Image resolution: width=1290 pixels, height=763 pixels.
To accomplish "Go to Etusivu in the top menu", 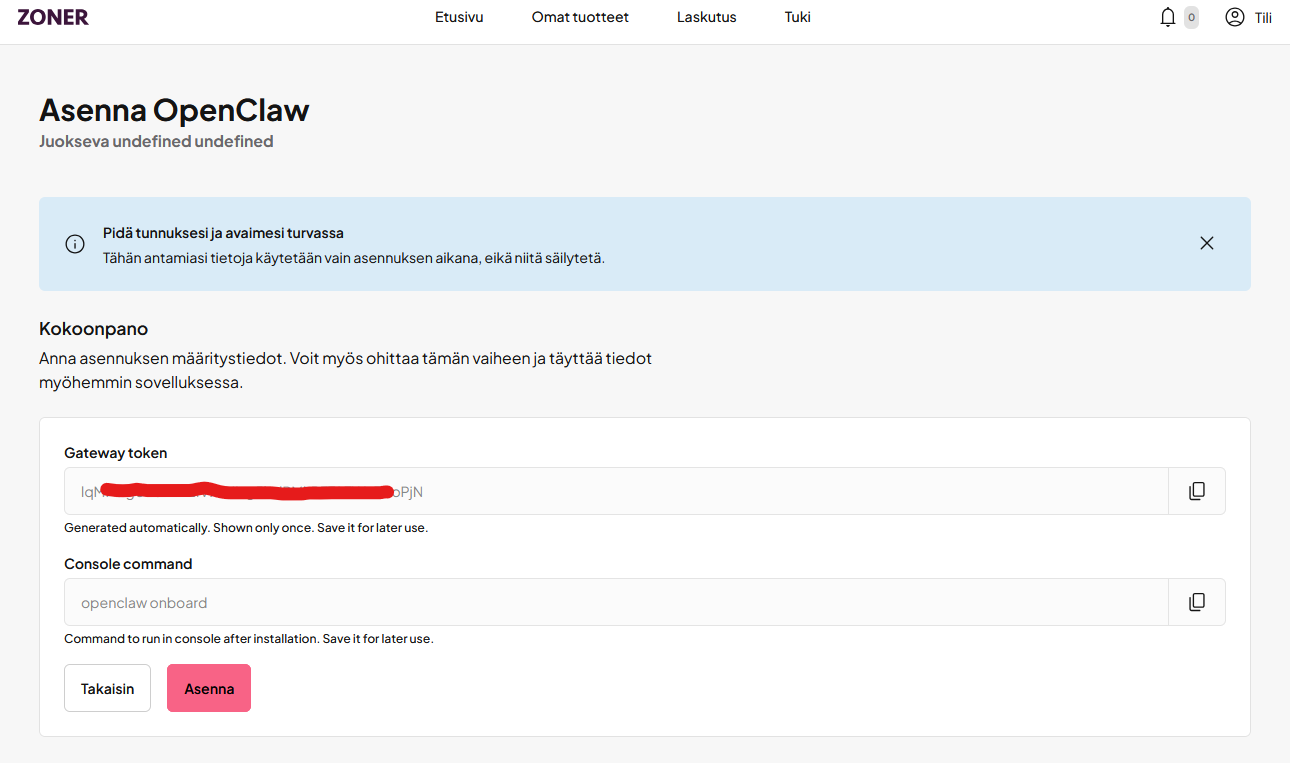I will coord(459,17).
